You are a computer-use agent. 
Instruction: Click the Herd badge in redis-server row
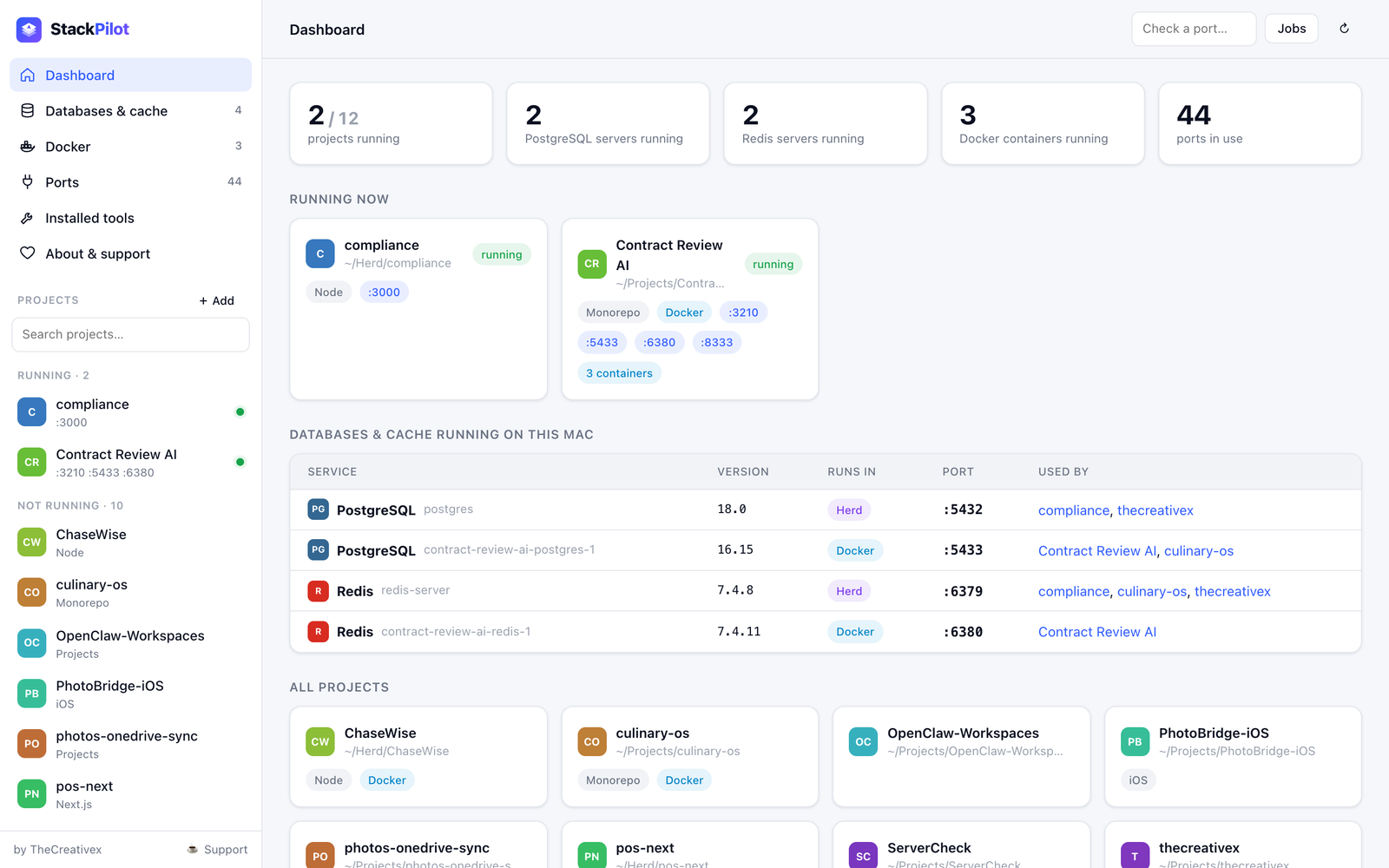(x=849, y=591)
